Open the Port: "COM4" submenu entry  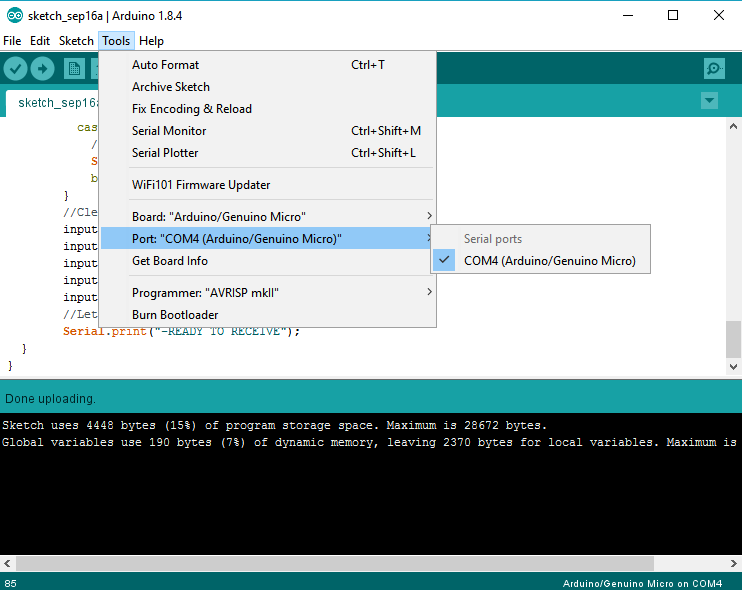(x=267, y=238)
